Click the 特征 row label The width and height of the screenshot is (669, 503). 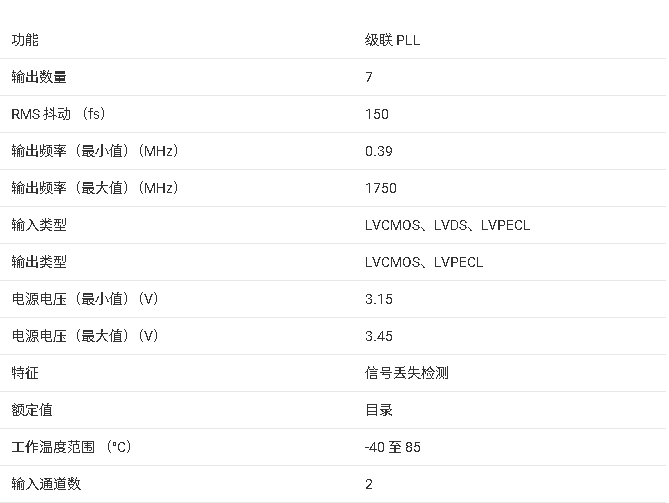click(25, 373)
